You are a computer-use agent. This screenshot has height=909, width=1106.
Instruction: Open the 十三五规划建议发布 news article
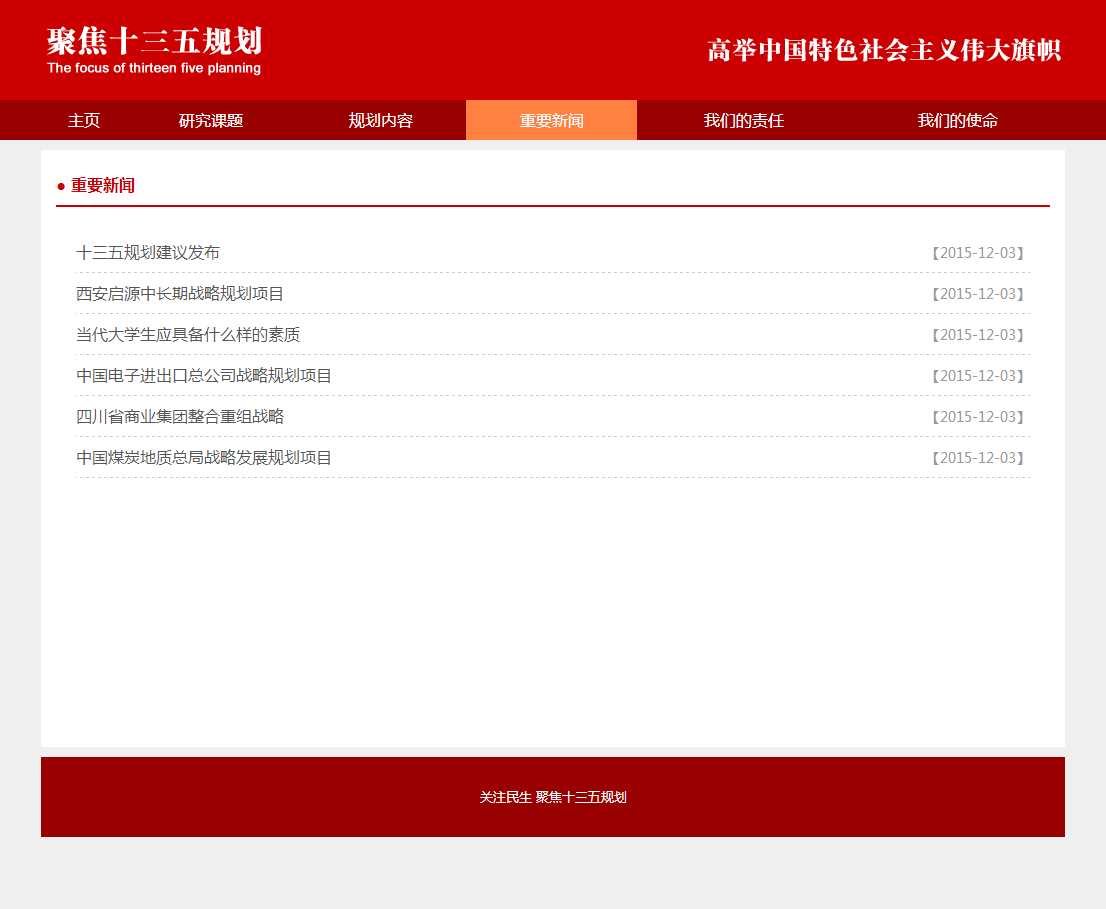click(148, 253)
